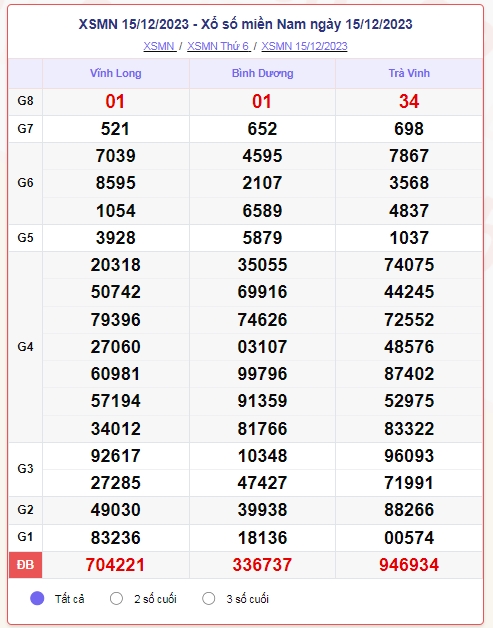Click G6 number 6589

[x=262, y=211]
